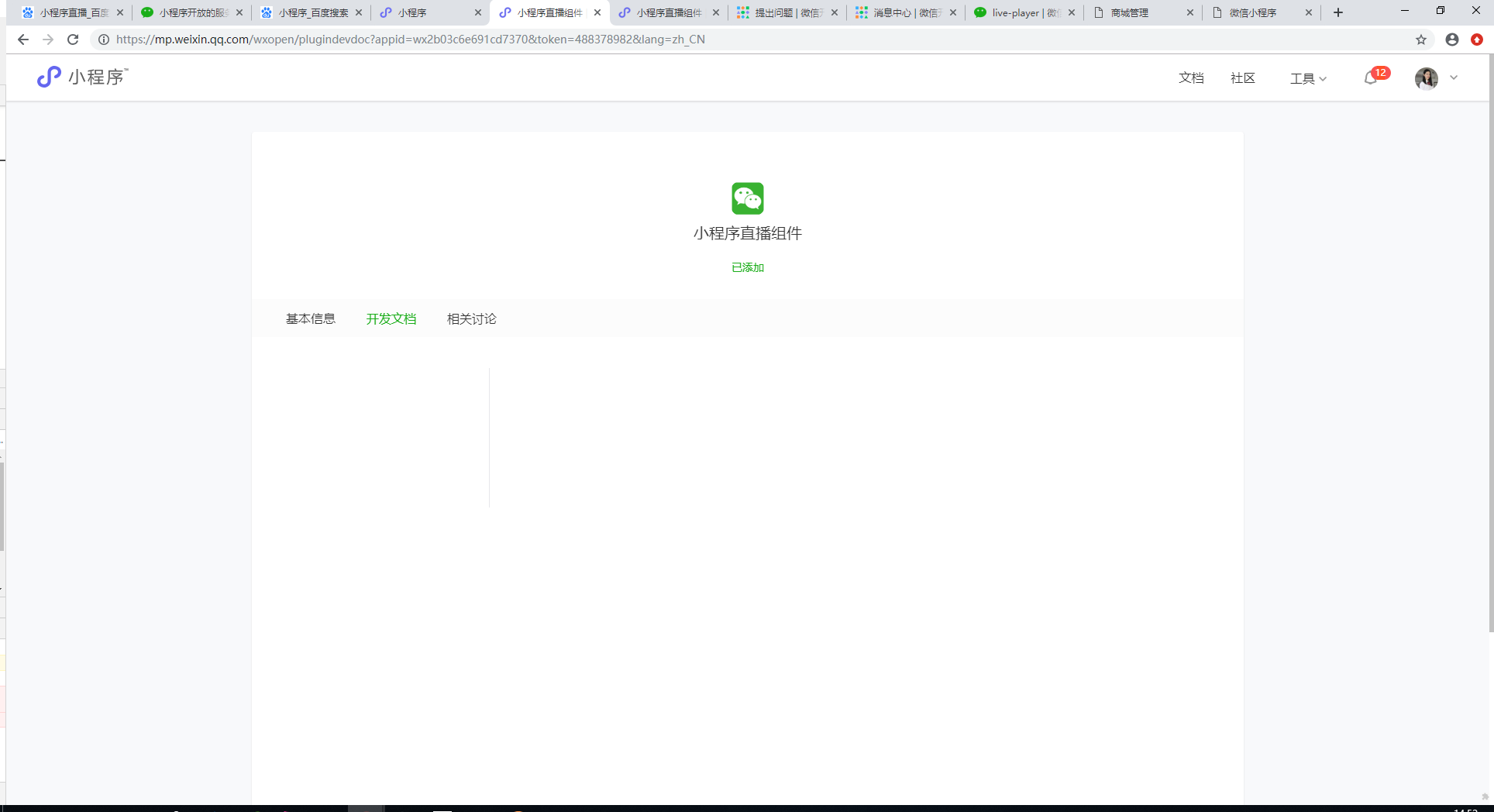Open the Chrome profile account icon
Image resolution: width=1494 pixels, height=812 pixels.
pos(1452,40)
